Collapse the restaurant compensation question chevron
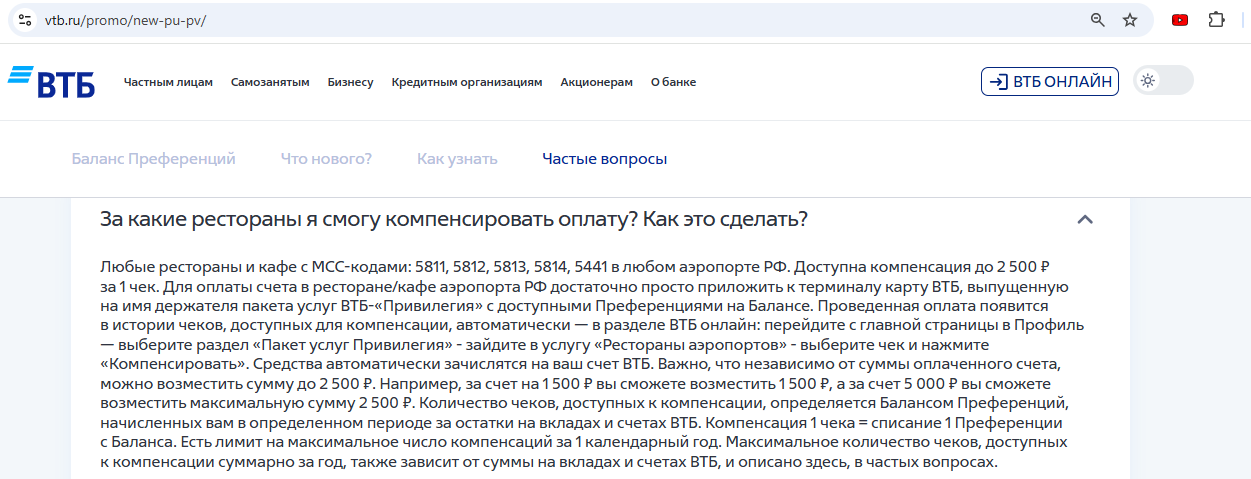This screenshot has width=1251, height=479. [x=1085, y=220]
